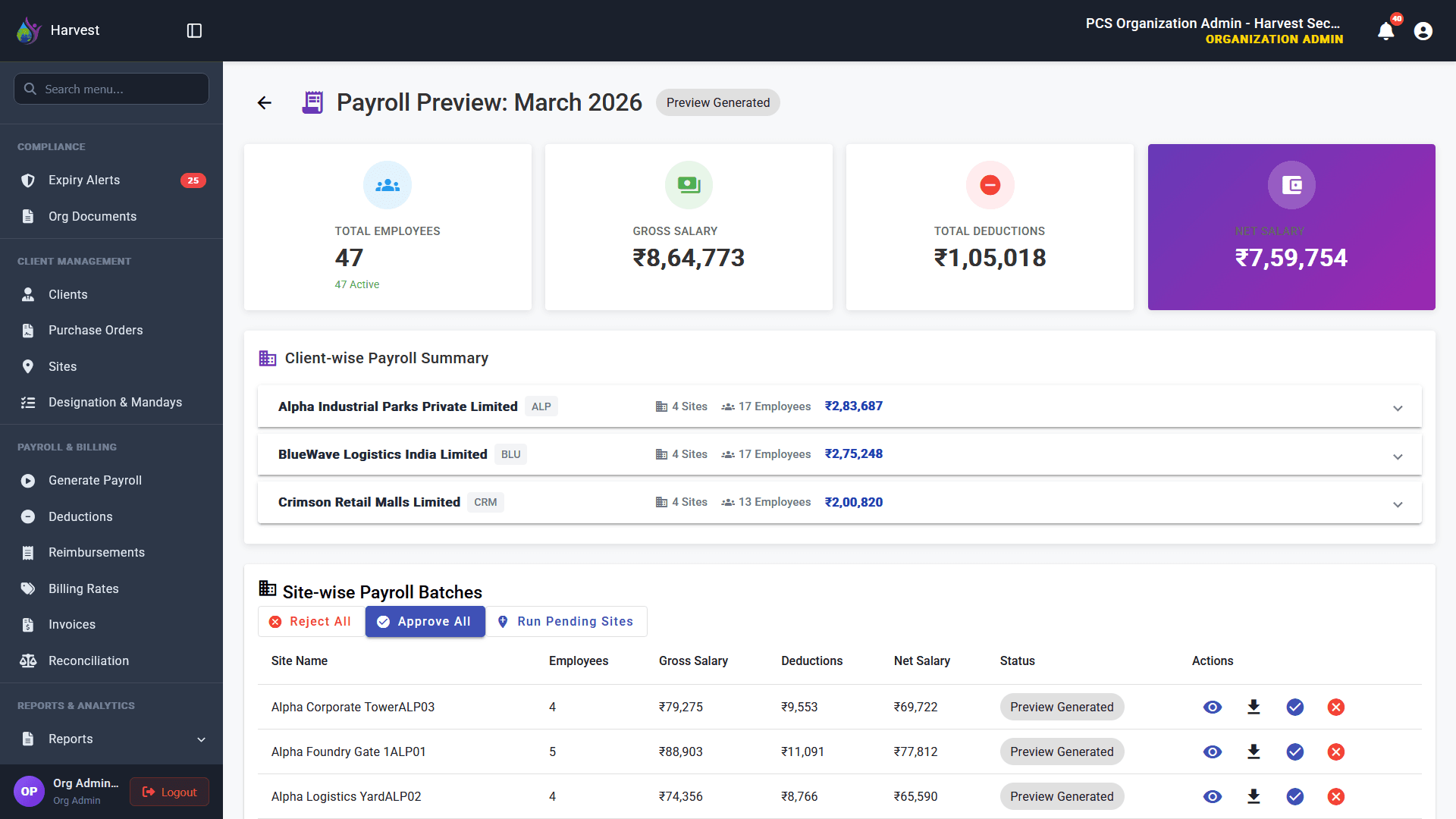
Task: Click the Approve All button
Action: click(x=425, y=621)
